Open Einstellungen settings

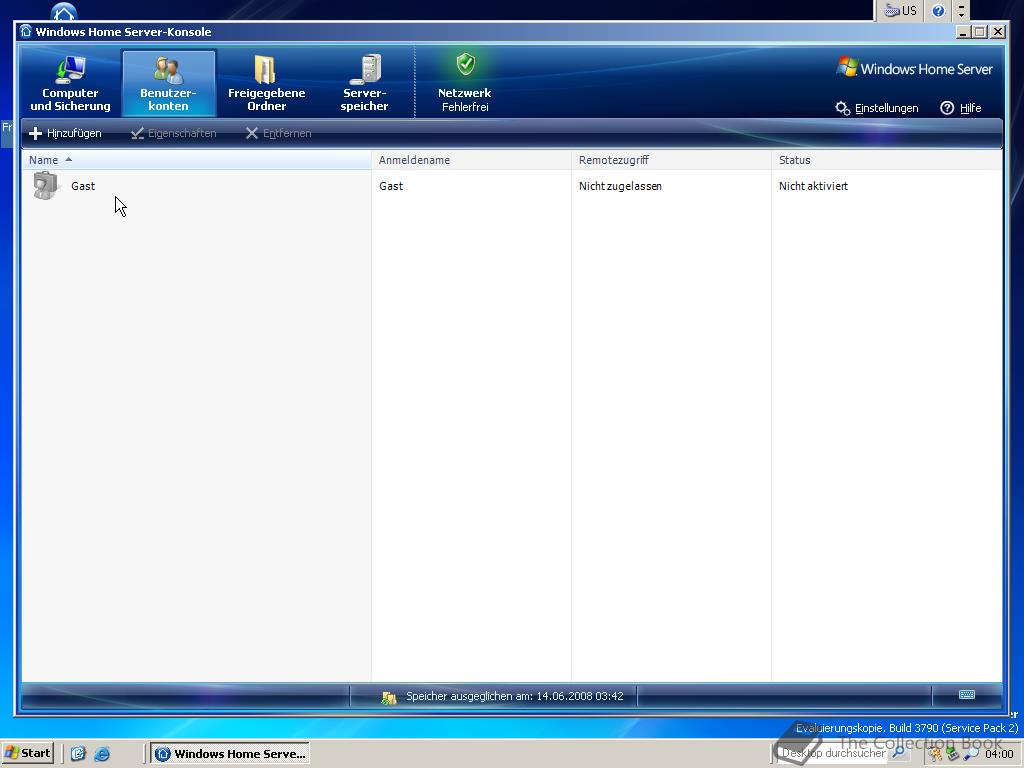[877, 108]
